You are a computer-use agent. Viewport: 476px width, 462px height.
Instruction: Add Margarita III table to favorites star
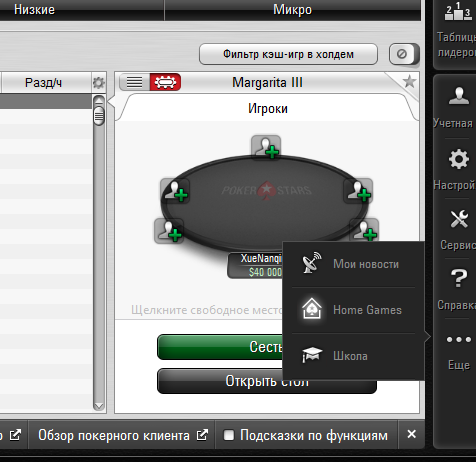pyautogui.click(x=409, y=81)
